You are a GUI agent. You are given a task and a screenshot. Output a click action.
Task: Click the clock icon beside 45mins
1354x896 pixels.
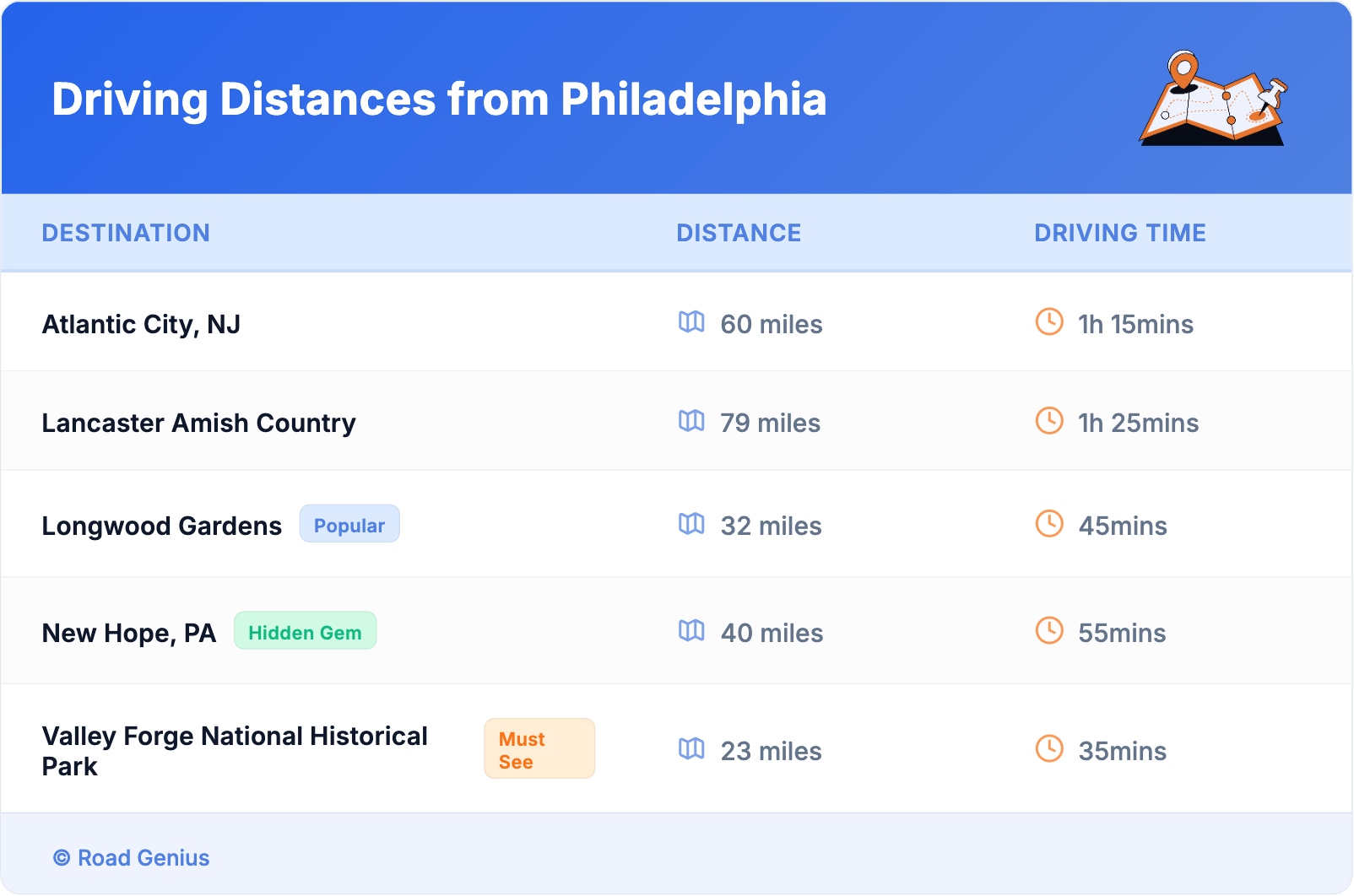click(x=1049, y=523)
